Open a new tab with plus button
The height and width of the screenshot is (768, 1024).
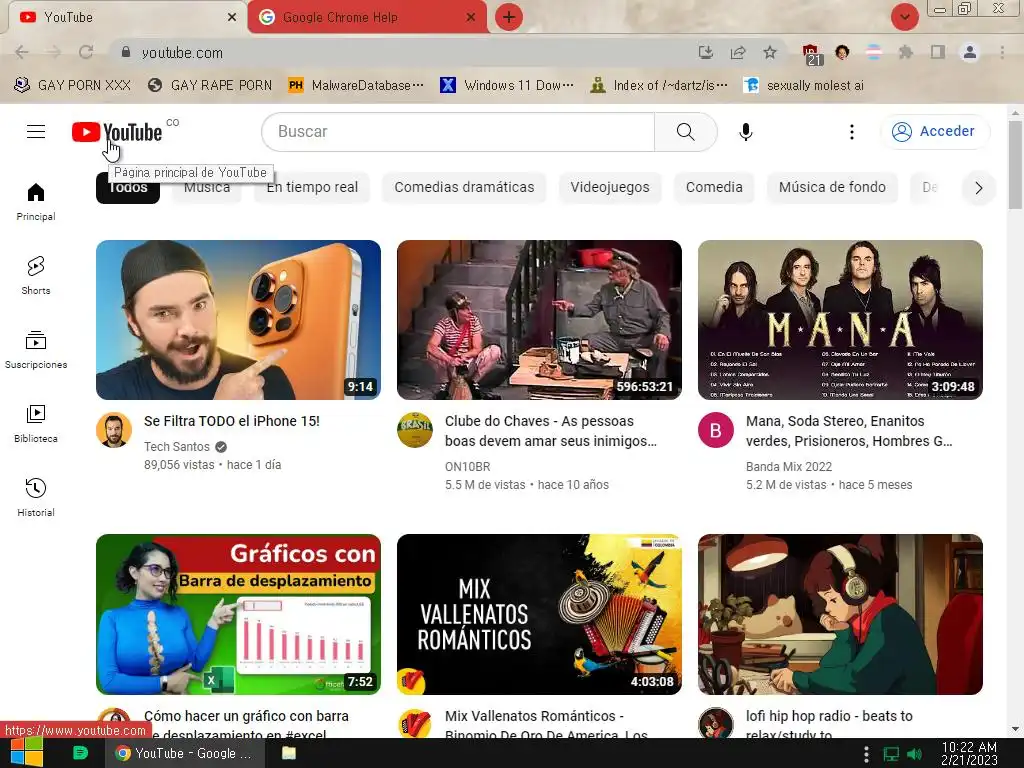(509, 17)
